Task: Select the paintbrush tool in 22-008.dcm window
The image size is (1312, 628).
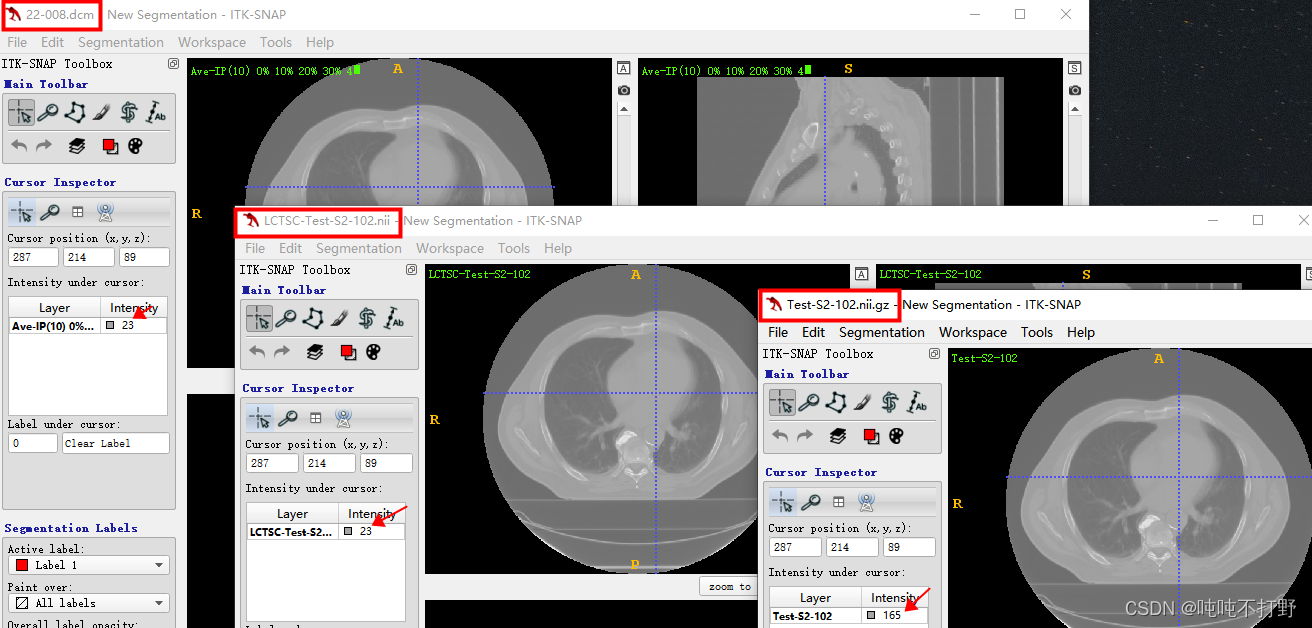Action: pos(102,112)
